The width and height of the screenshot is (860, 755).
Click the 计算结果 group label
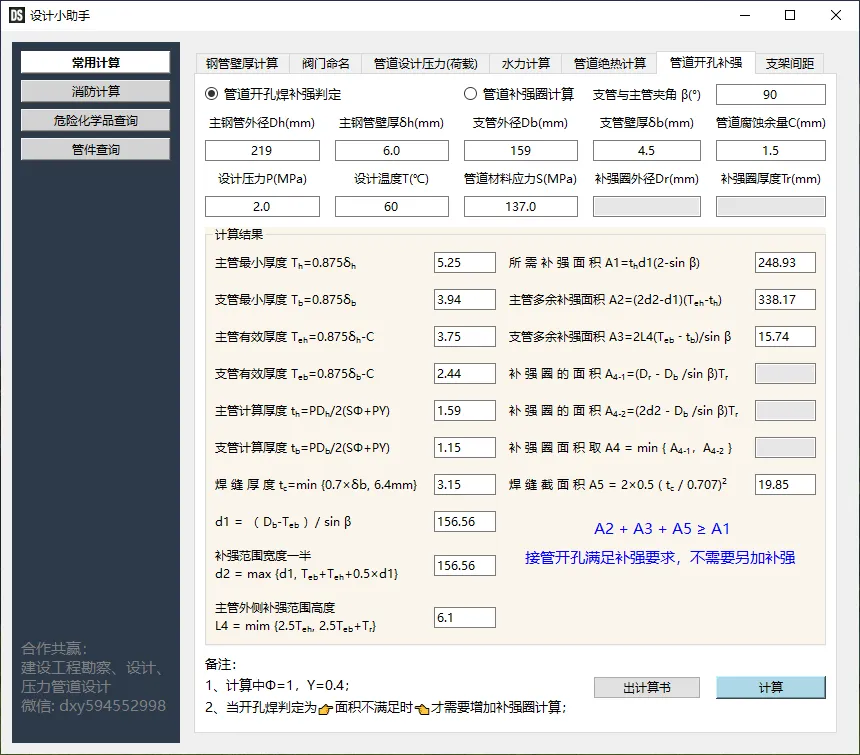(239, 235)
